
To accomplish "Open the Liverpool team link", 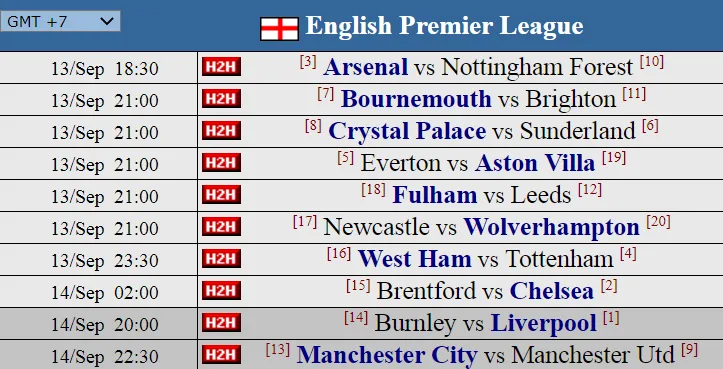I will 544,324.
